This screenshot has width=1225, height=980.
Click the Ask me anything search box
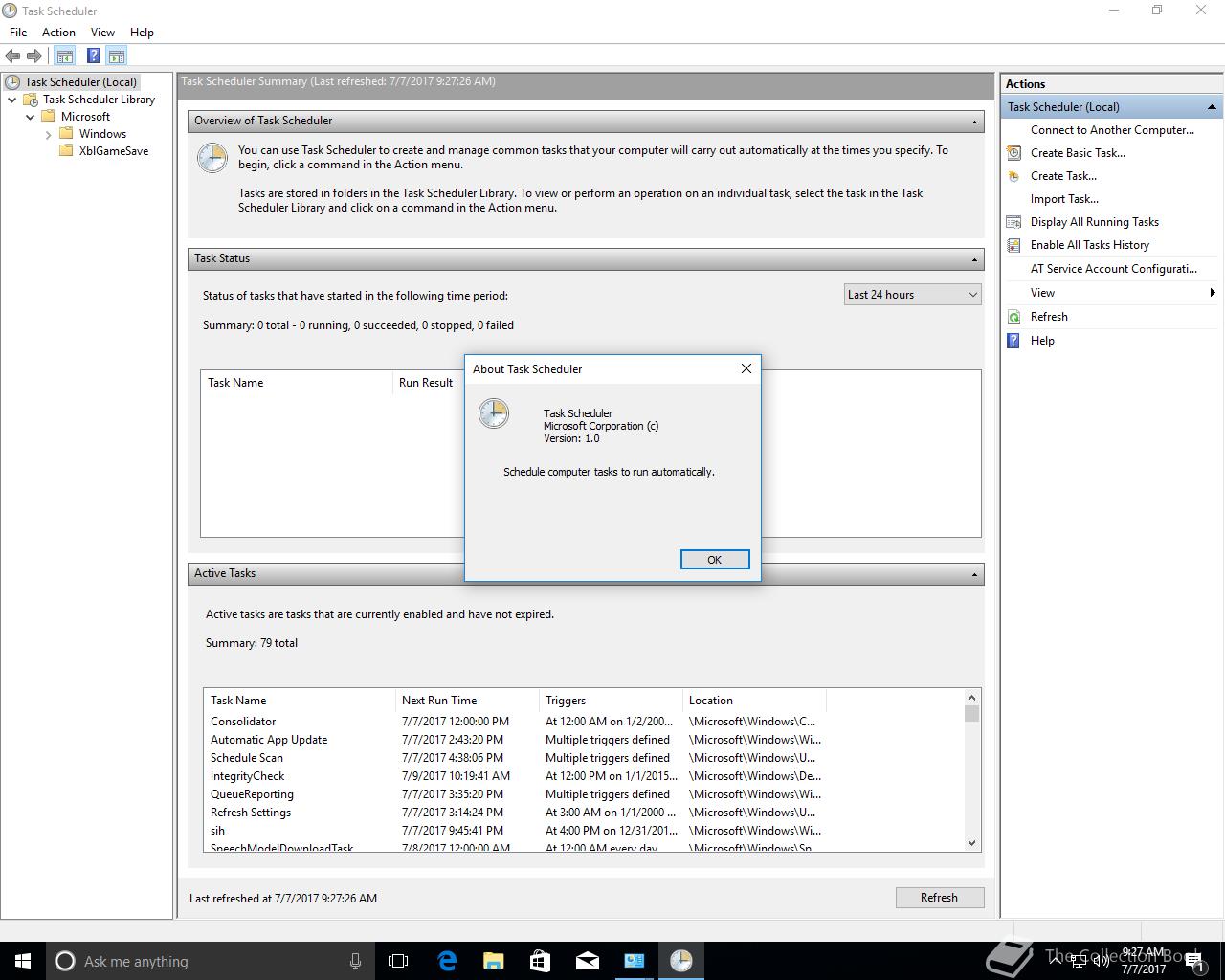pyautogui.click(x=211, y=961)
